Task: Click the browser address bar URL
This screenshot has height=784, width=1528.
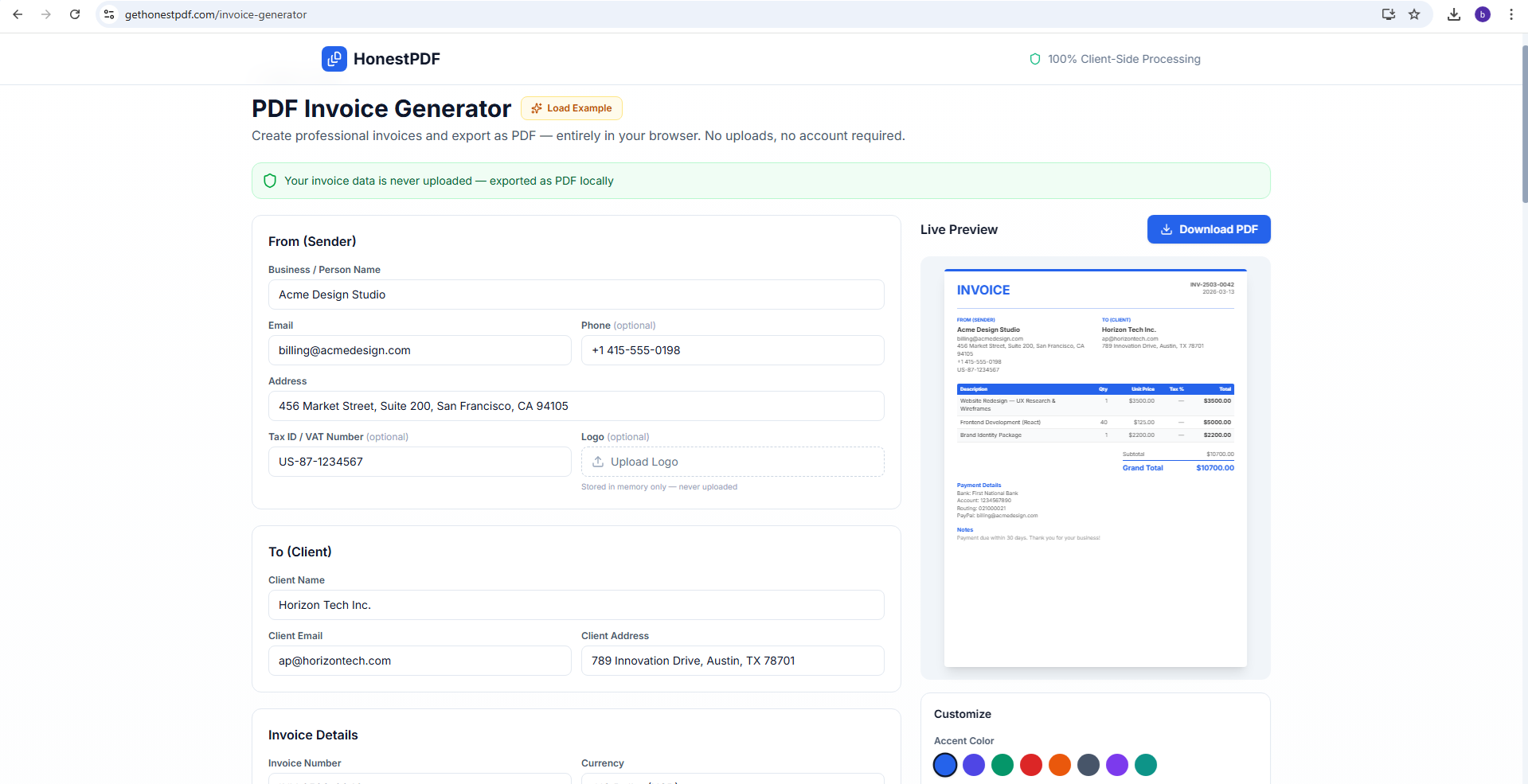Action: tap(216, 14)
